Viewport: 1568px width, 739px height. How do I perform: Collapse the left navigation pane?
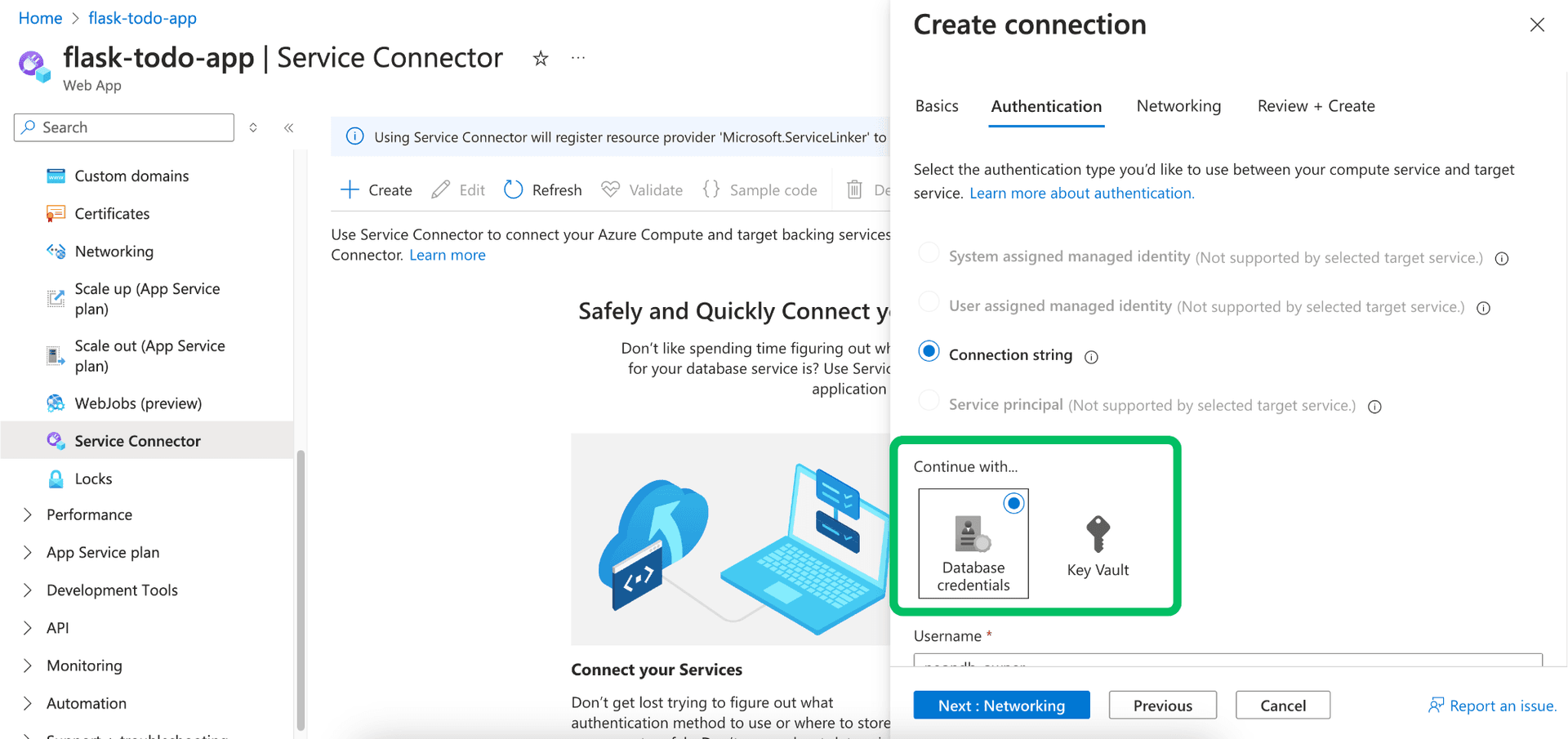[x=287, y=127]
